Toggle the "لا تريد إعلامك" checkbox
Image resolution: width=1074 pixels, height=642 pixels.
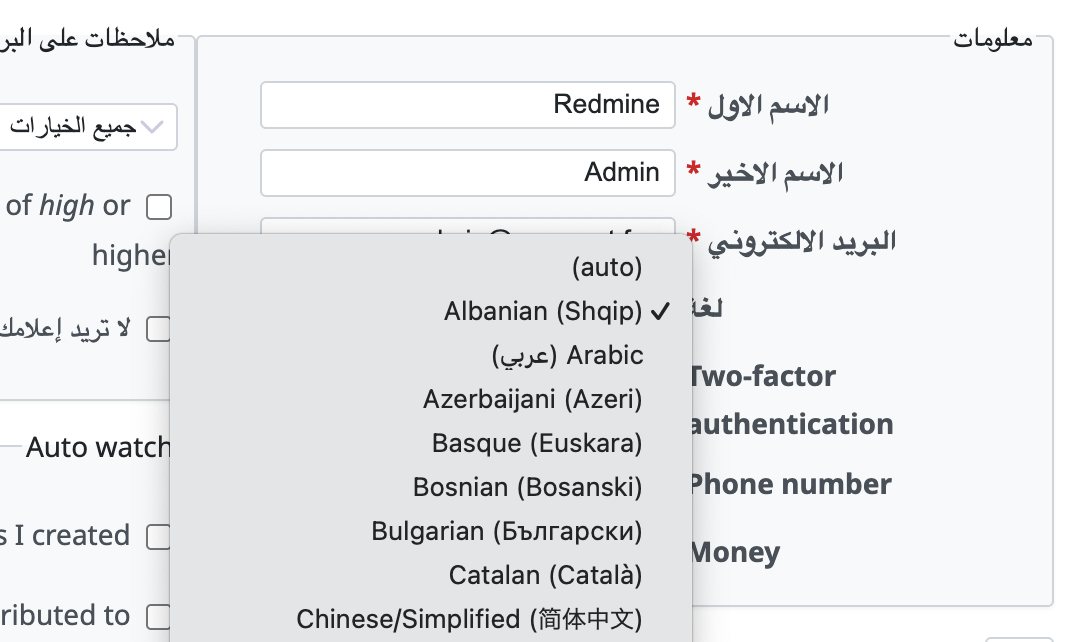click(159, 329)
